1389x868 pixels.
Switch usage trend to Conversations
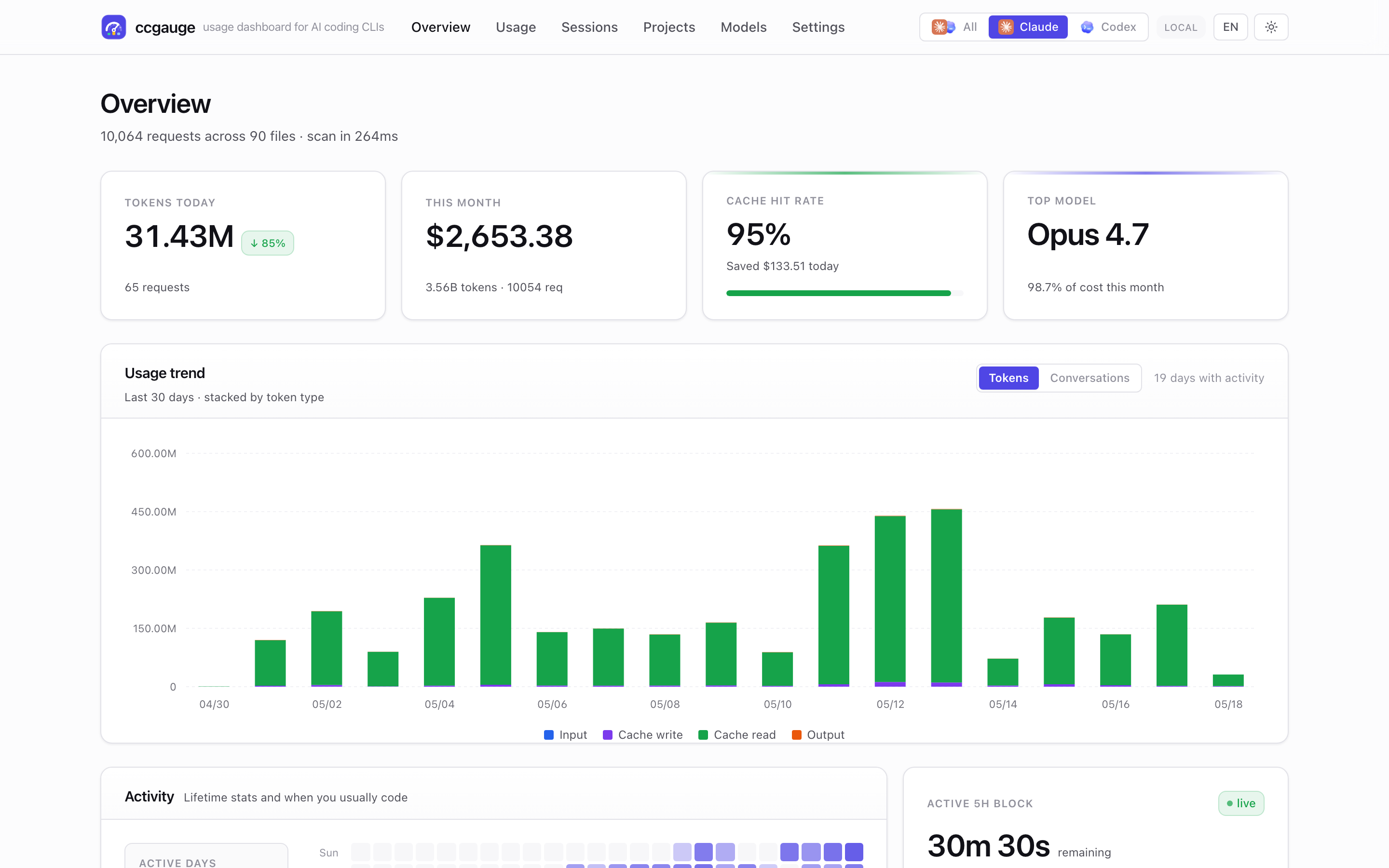point(1089,378)
